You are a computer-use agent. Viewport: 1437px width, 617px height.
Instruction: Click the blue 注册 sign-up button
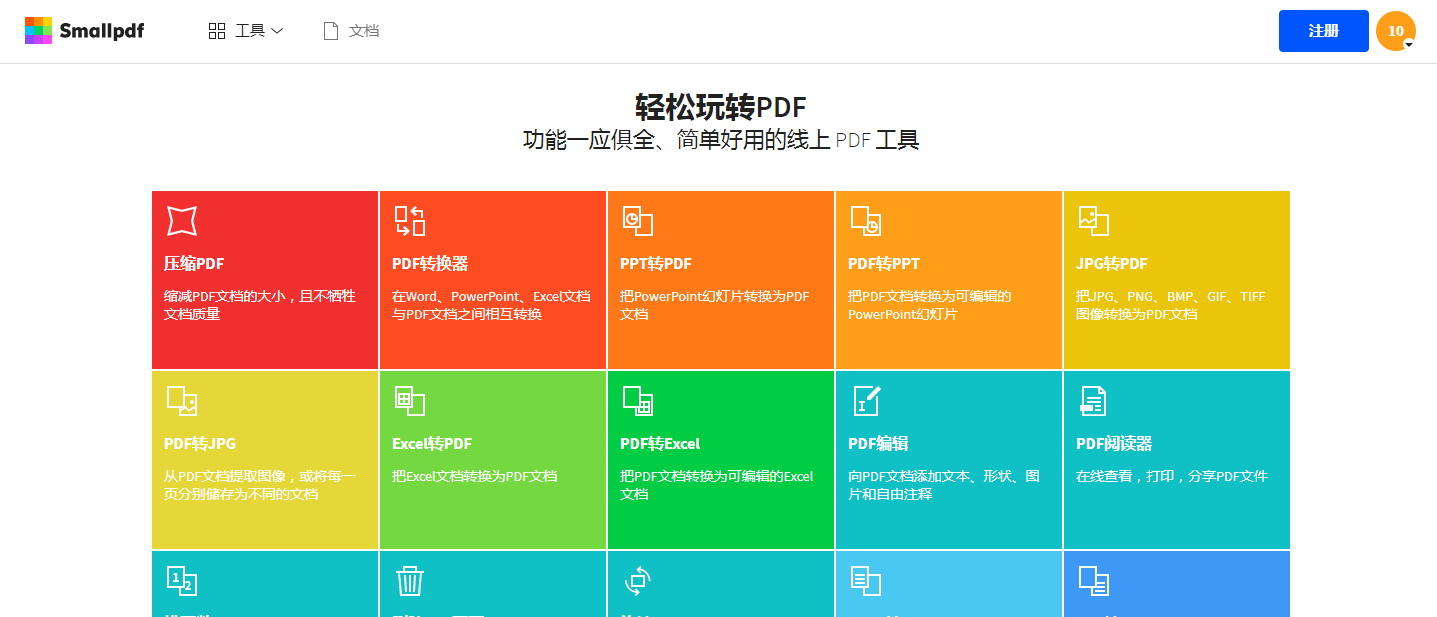tap(1323, 31)
